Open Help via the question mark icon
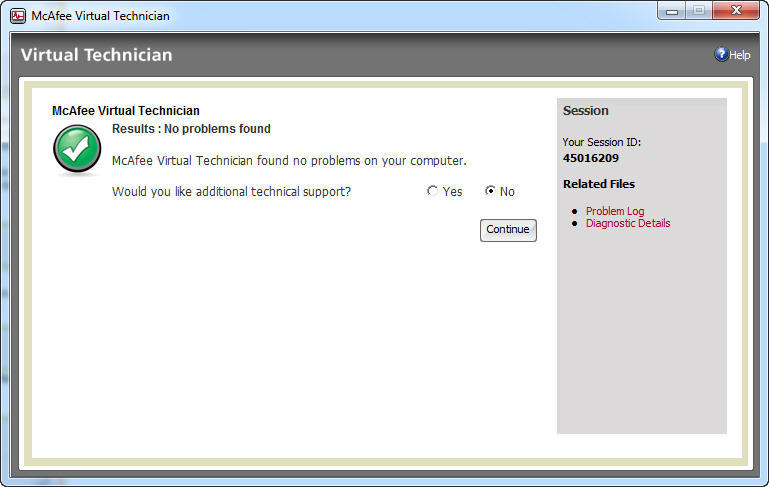Screen dimensions: 769x487 click(720, 54)
